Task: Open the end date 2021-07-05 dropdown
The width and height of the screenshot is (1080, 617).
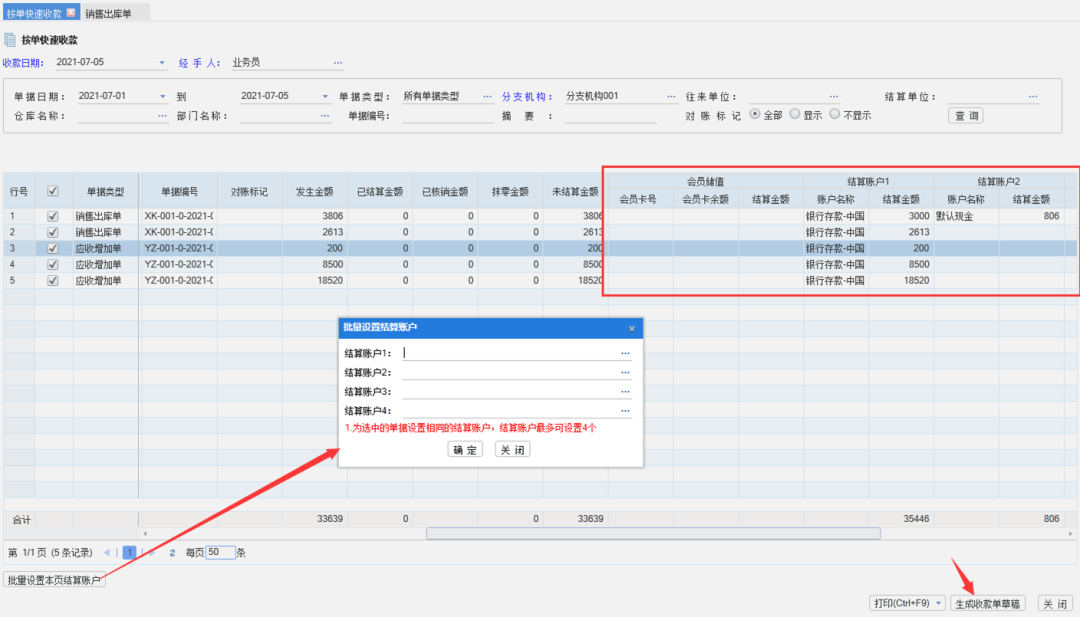Action: point(325,96)
